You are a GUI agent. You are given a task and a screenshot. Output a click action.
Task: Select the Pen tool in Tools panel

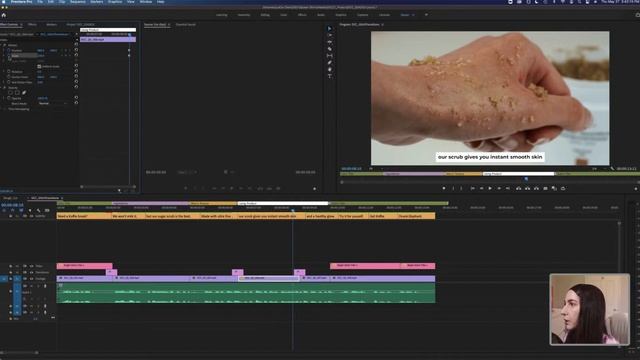[x=329, y=62]
